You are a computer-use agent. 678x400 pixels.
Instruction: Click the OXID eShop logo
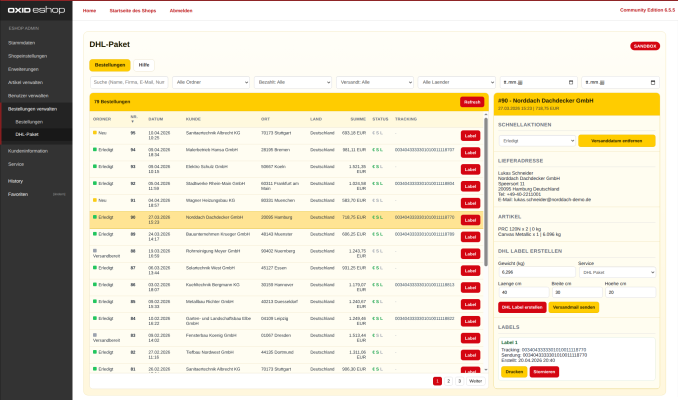coord(36,10)
